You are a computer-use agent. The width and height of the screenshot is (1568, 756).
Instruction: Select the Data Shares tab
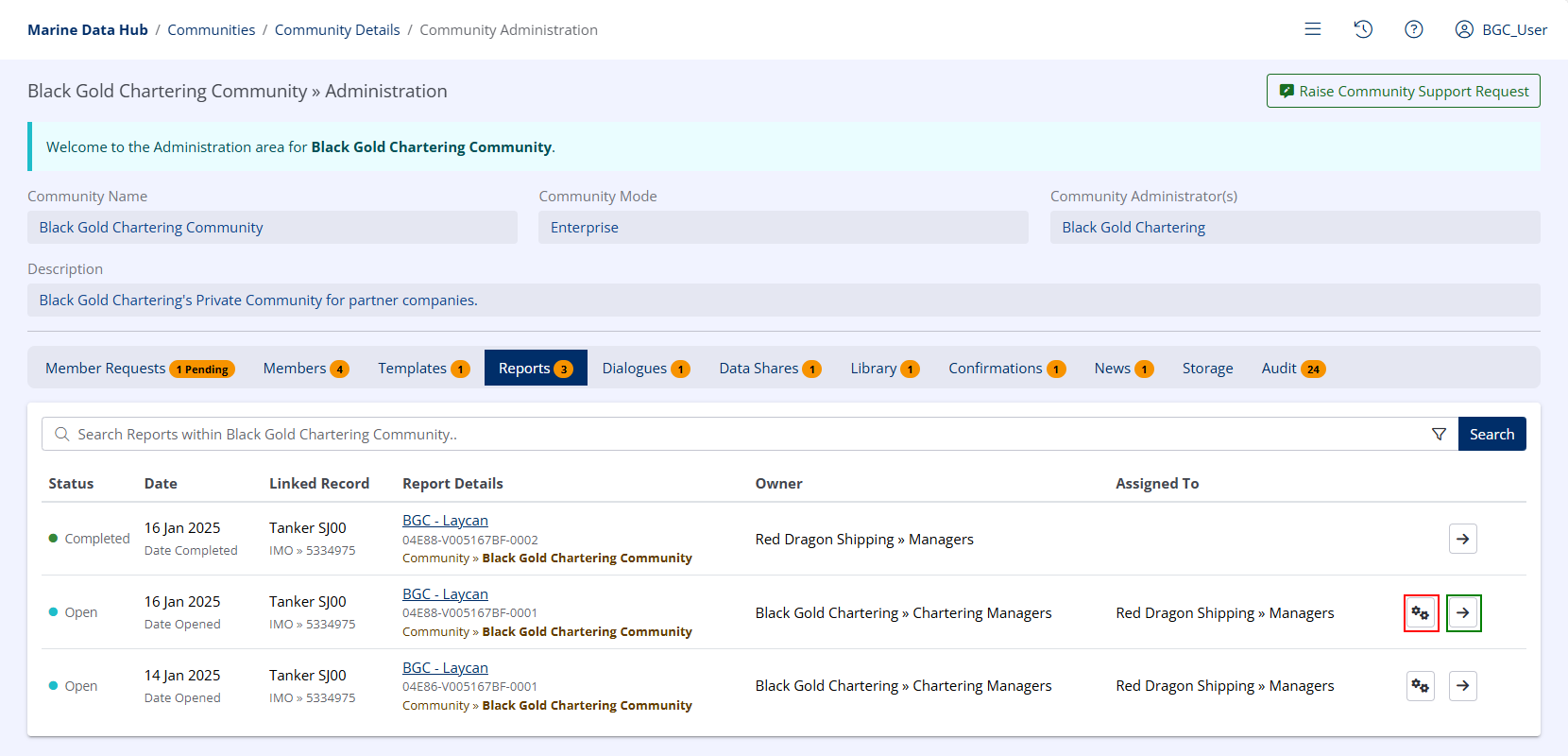pyautogui.click(x=769, y=369)
